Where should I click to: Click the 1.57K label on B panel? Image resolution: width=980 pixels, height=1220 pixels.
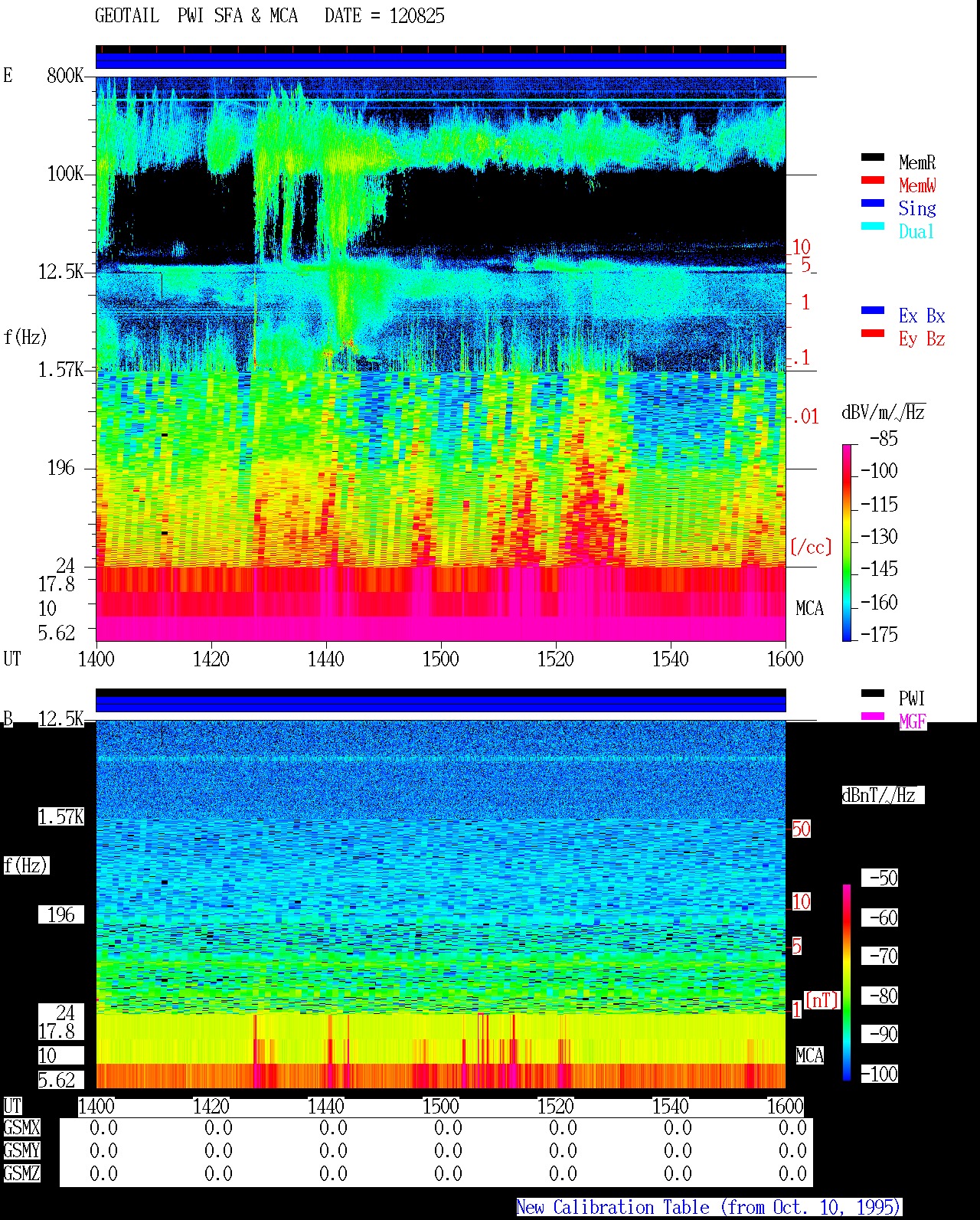(60, 817)
